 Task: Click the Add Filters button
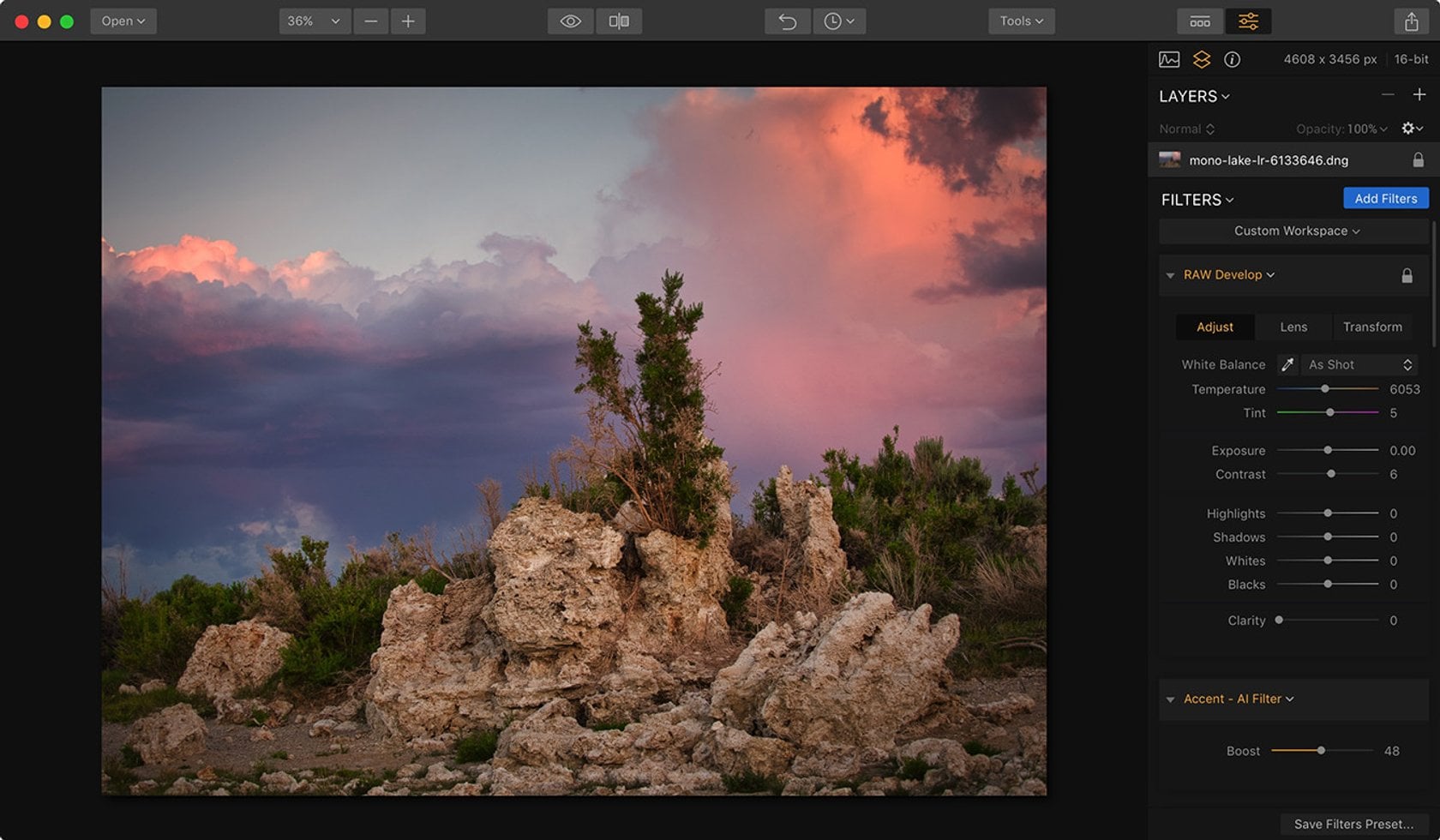pos(1385,198)
